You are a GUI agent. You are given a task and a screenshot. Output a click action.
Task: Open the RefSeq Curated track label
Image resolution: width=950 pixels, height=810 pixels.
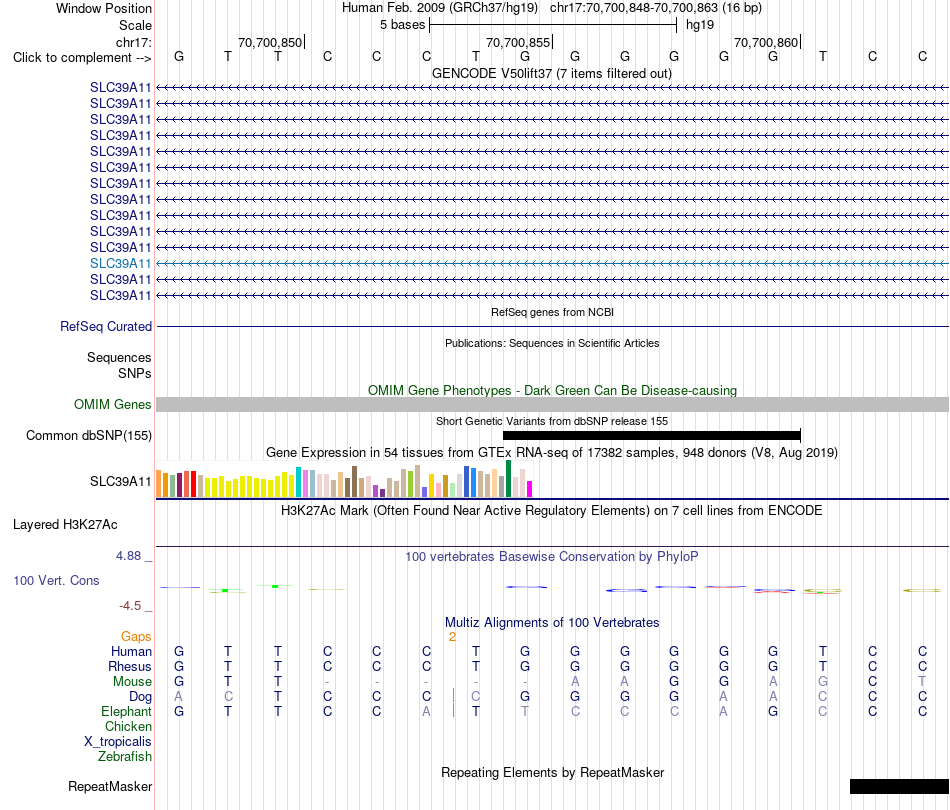tap(106, 327)
